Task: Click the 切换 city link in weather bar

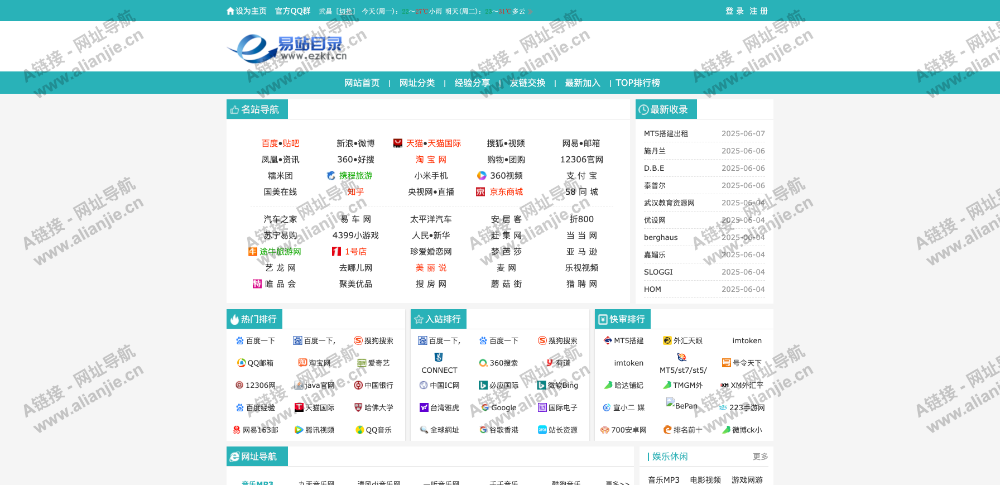Action: (346, 11)
